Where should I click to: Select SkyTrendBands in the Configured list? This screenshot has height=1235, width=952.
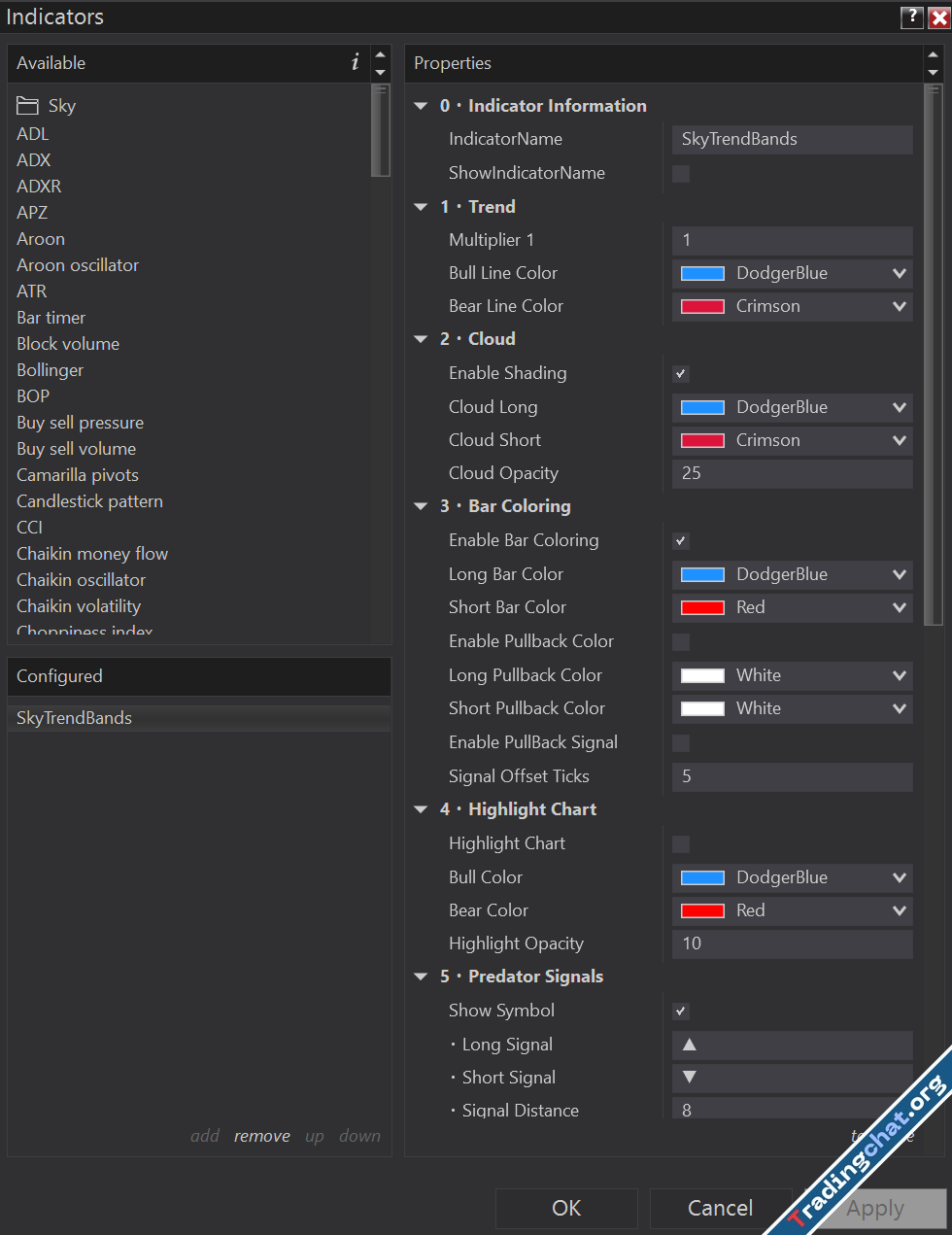tap(75, 718)
